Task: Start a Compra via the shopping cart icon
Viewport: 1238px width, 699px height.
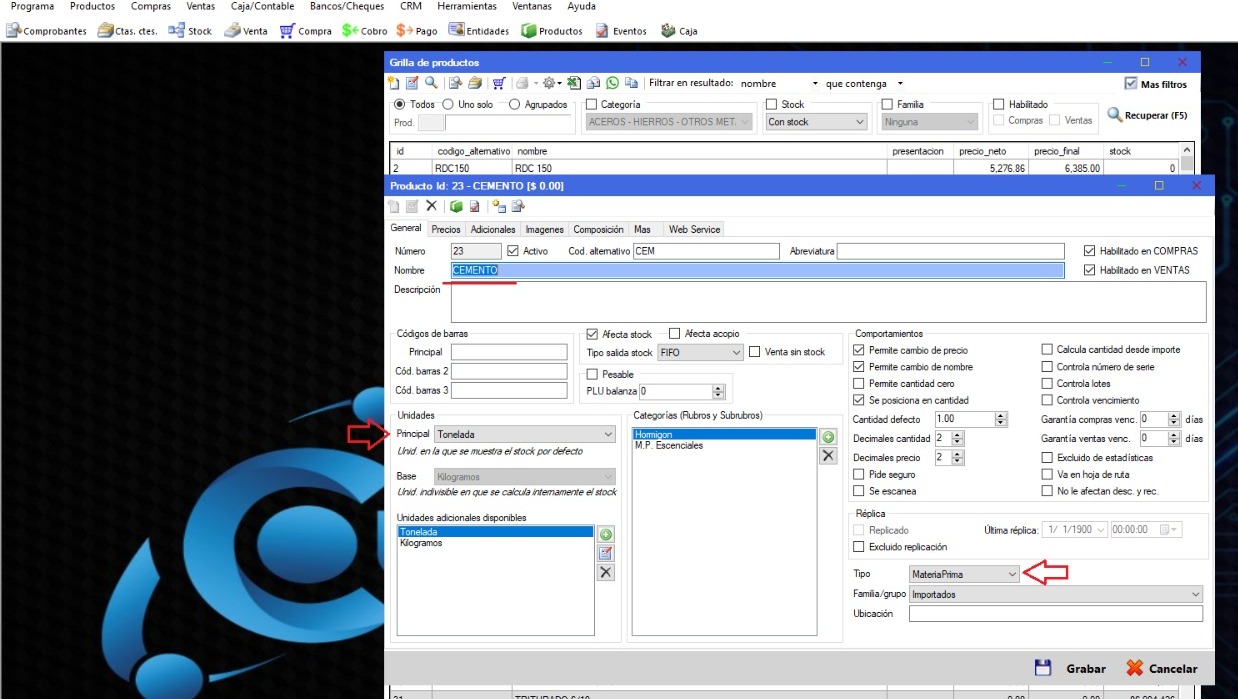Action: [x=306, y=31]
